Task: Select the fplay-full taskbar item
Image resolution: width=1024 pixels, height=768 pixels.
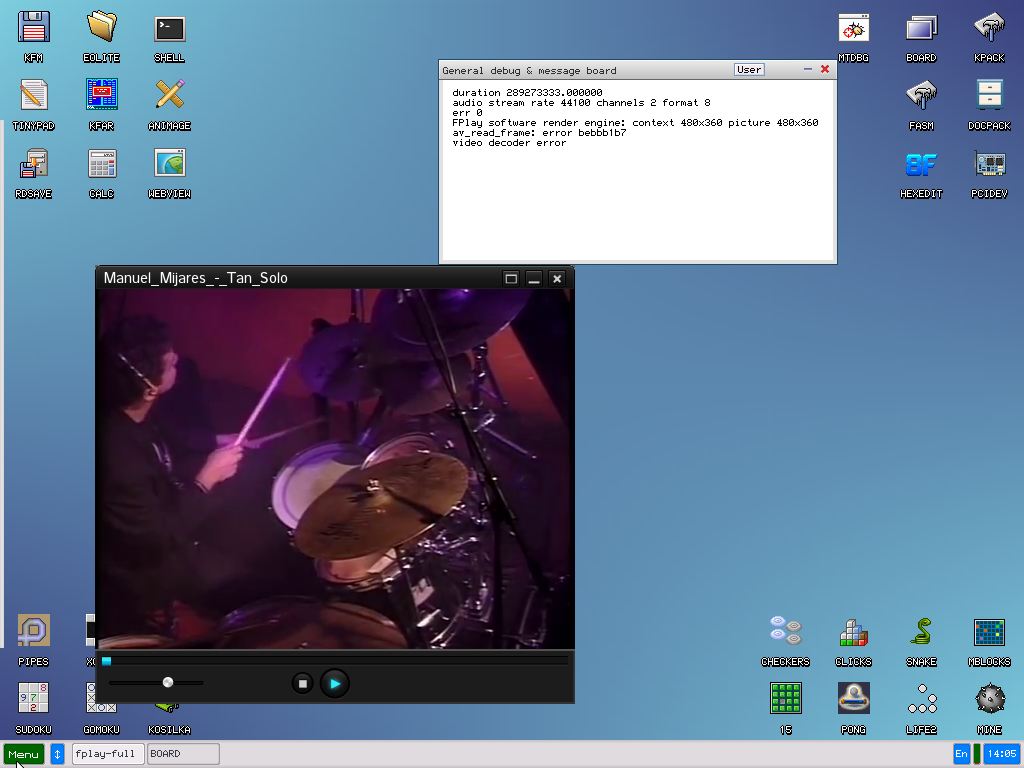Action: click(108, 754)
